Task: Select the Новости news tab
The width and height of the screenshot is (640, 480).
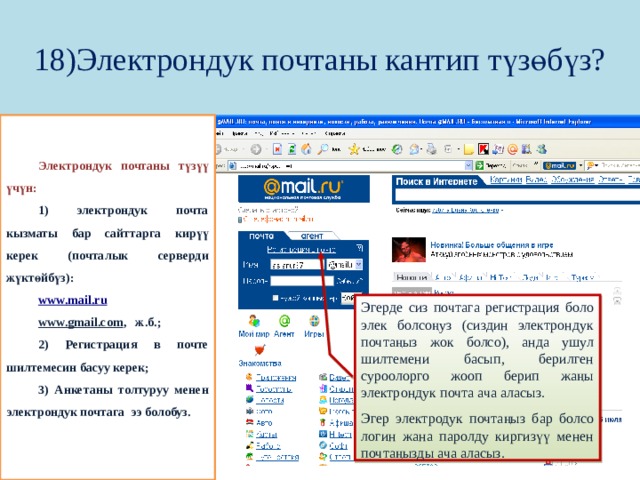Action: click(x=411, y=277)
